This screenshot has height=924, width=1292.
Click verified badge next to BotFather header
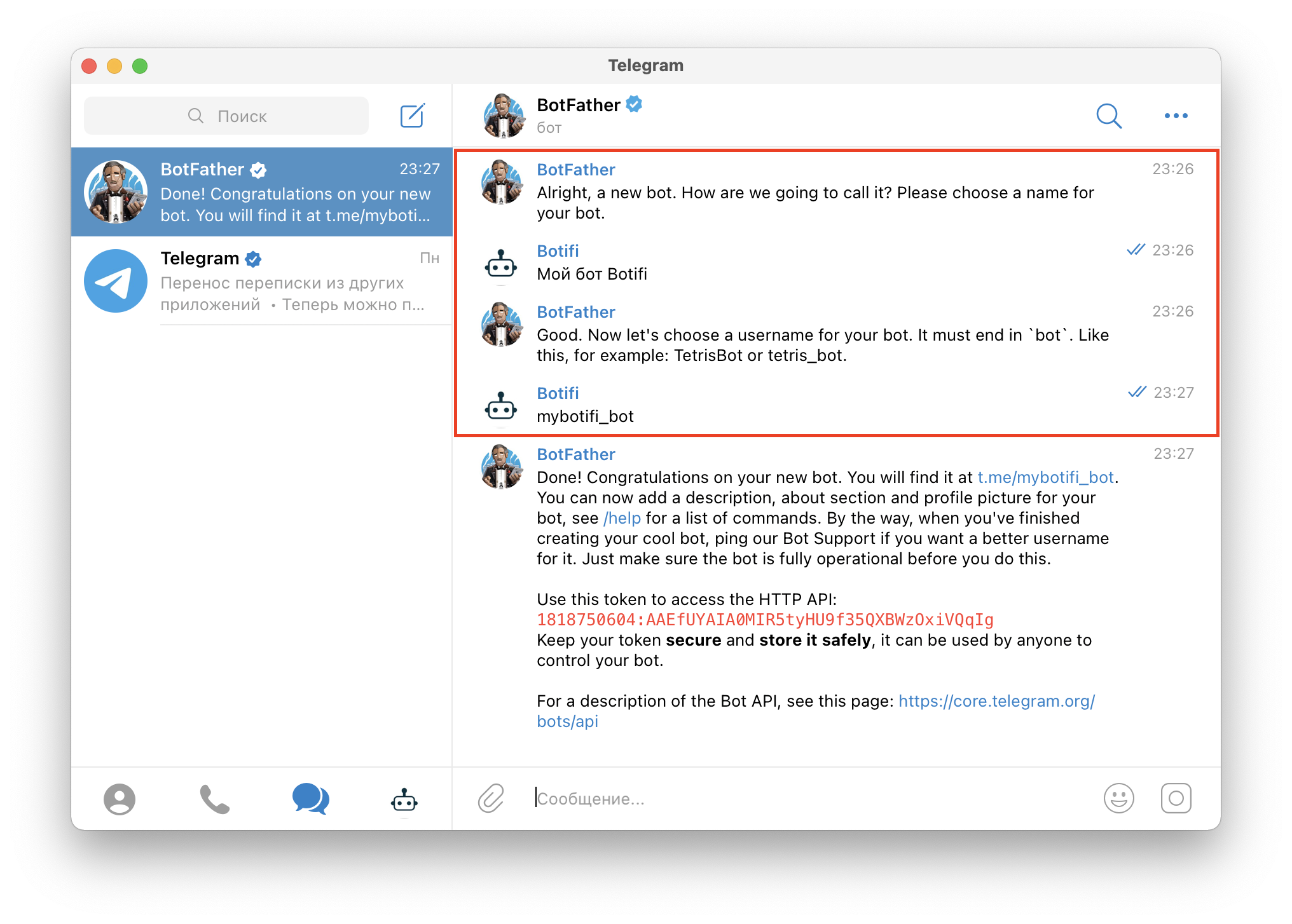[x=634, y=104]
